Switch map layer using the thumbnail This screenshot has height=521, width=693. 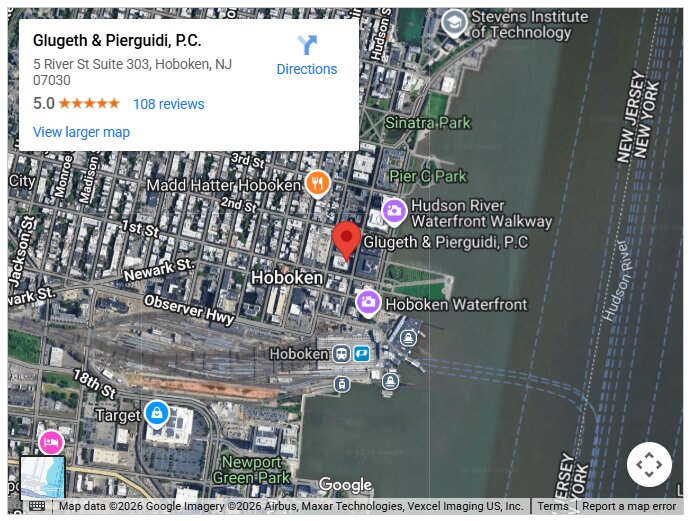[x=42, y=479]
